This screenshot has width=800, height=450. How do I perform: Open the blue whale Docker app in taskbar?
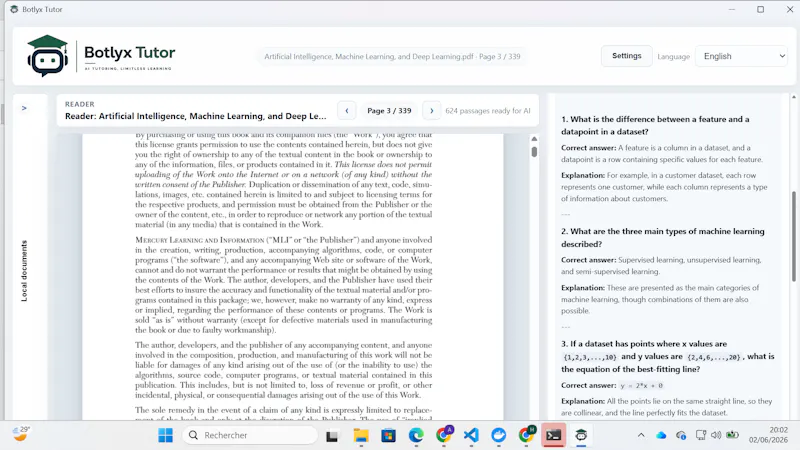[498, 435]
